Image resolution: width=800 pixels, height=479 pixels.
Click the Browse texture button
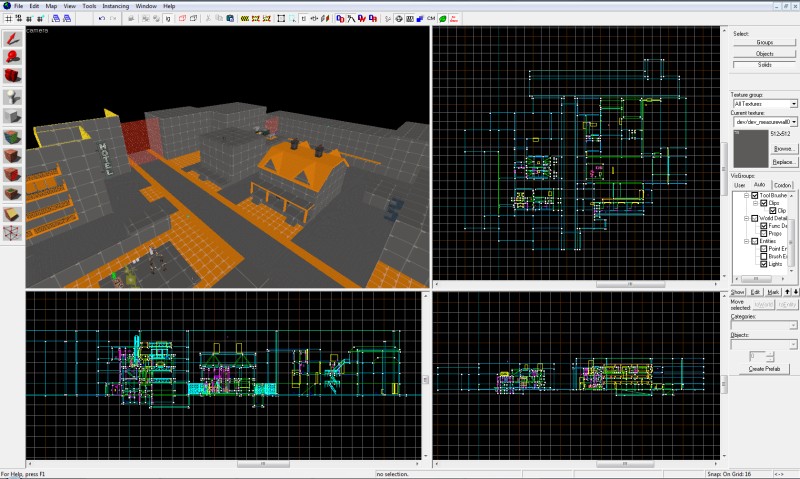[783, 148]
